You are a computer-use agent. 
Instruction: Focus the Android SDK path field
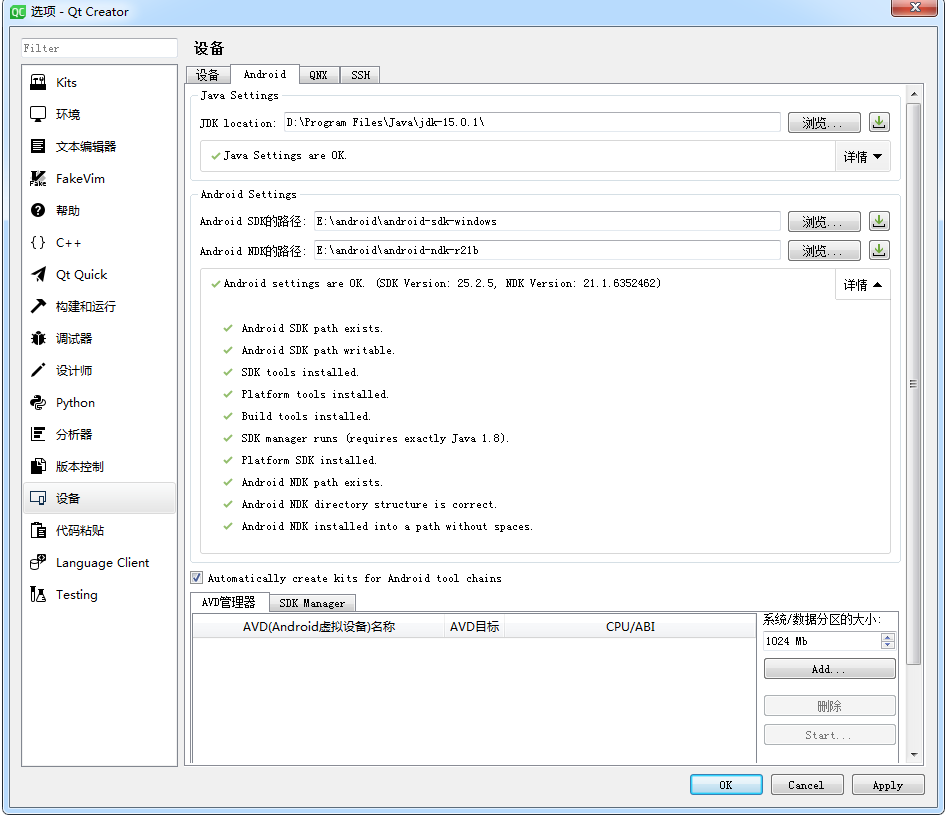coord(547,221)
